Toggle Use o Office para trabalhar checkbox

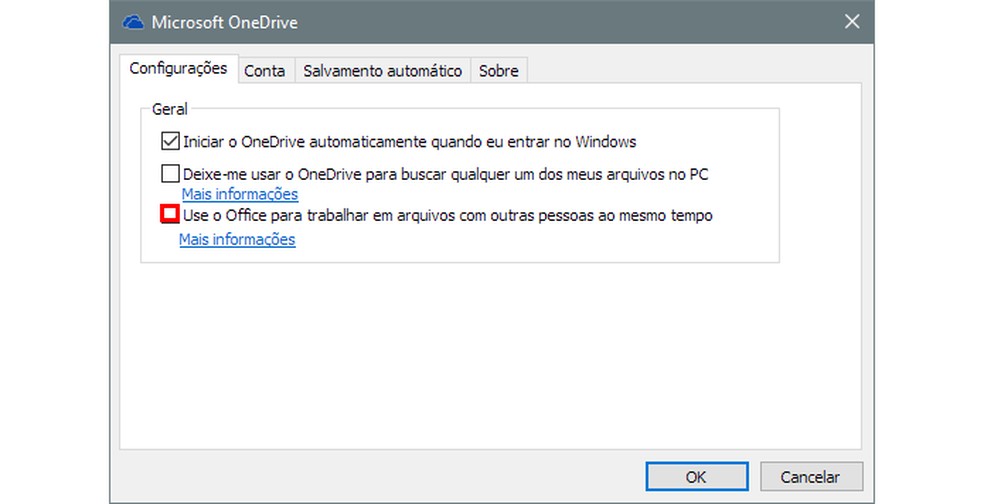(x=170, y=215)
